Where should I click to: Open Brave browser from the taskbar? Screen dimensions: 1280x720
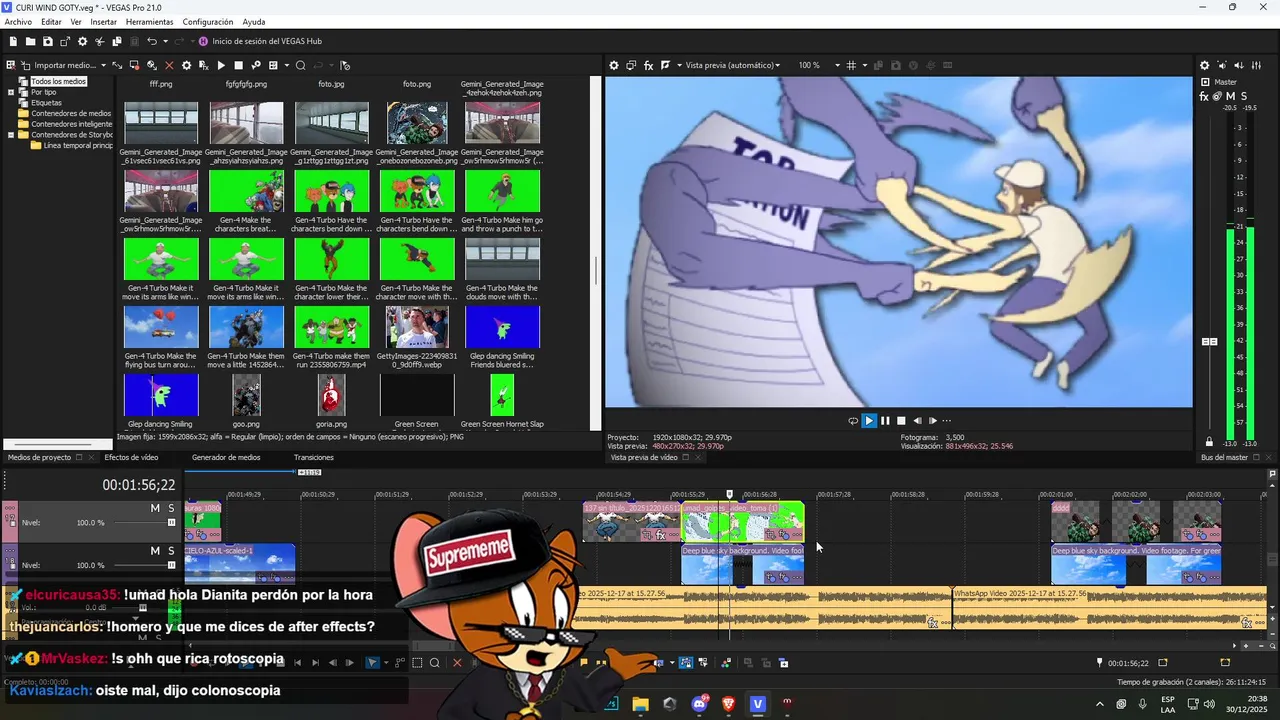[x=728, y=704]
